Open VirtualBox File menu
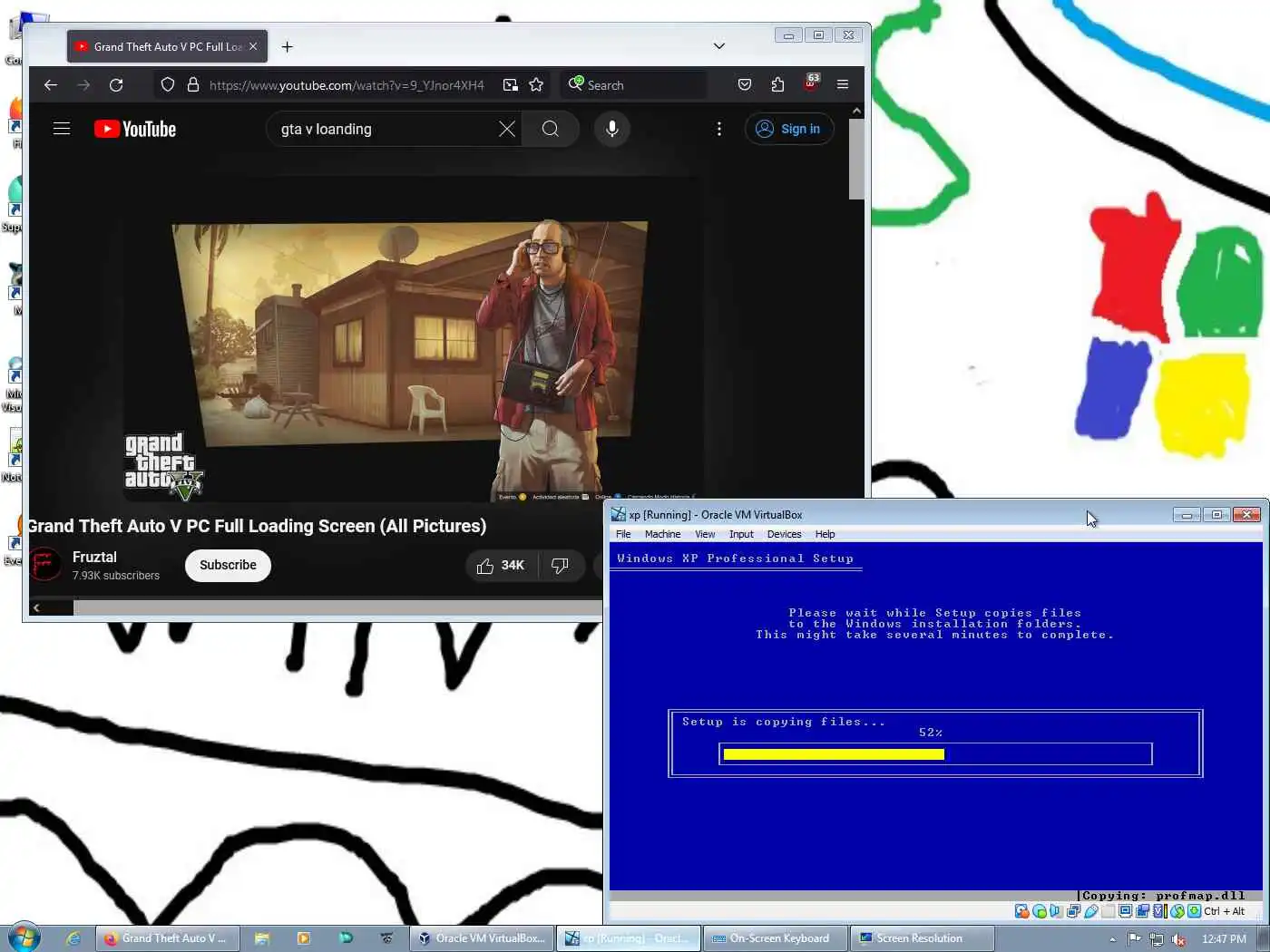Image resolution: width=1270 pixels, height=952 pixels. tap(623, 534)
